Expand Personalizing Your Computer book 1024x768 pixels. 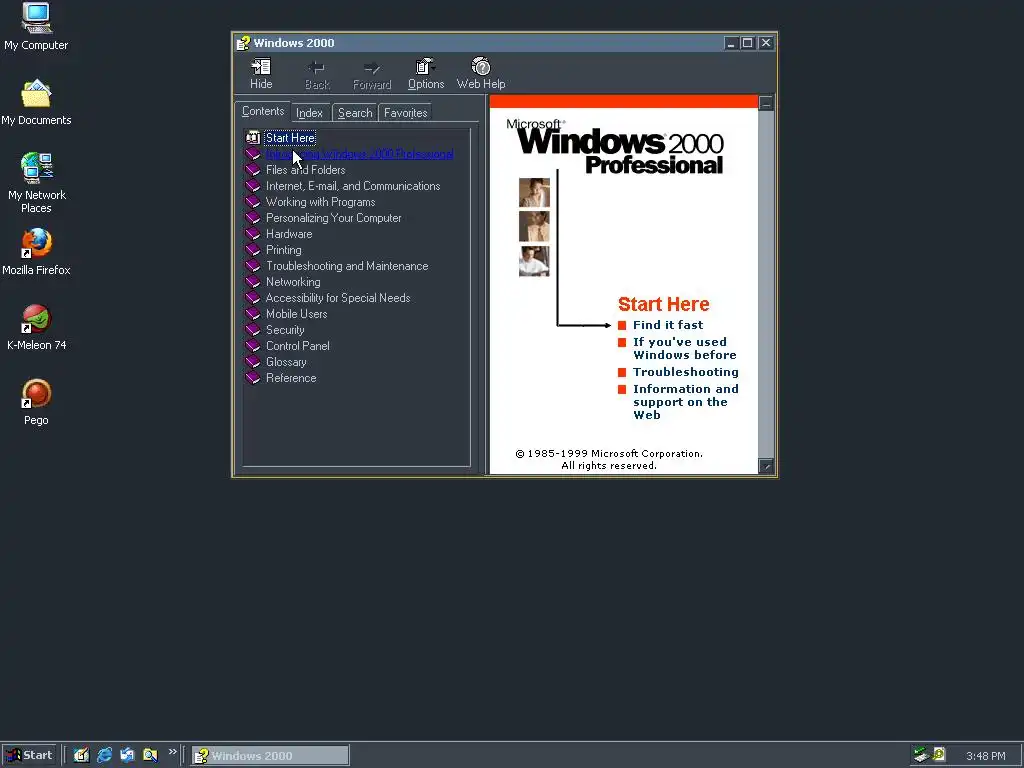pos(333,218)
